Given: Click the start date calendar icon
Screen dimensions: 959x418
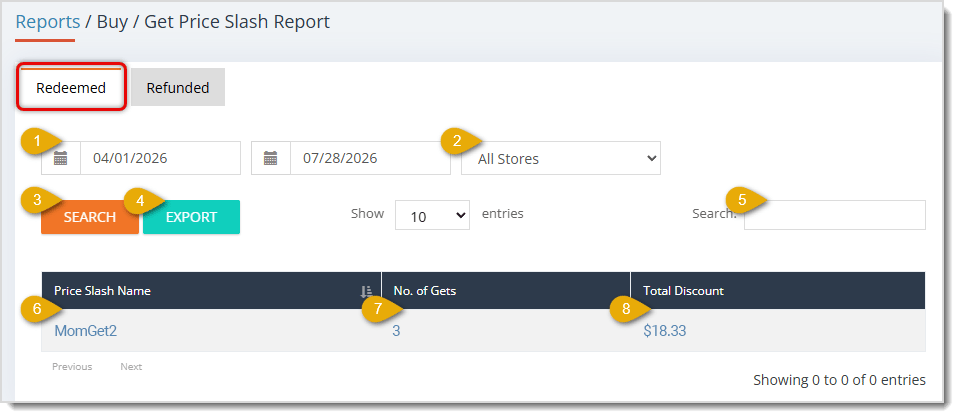Looking at the screenshot, I should pyautogui.click(x=61, y=159).
